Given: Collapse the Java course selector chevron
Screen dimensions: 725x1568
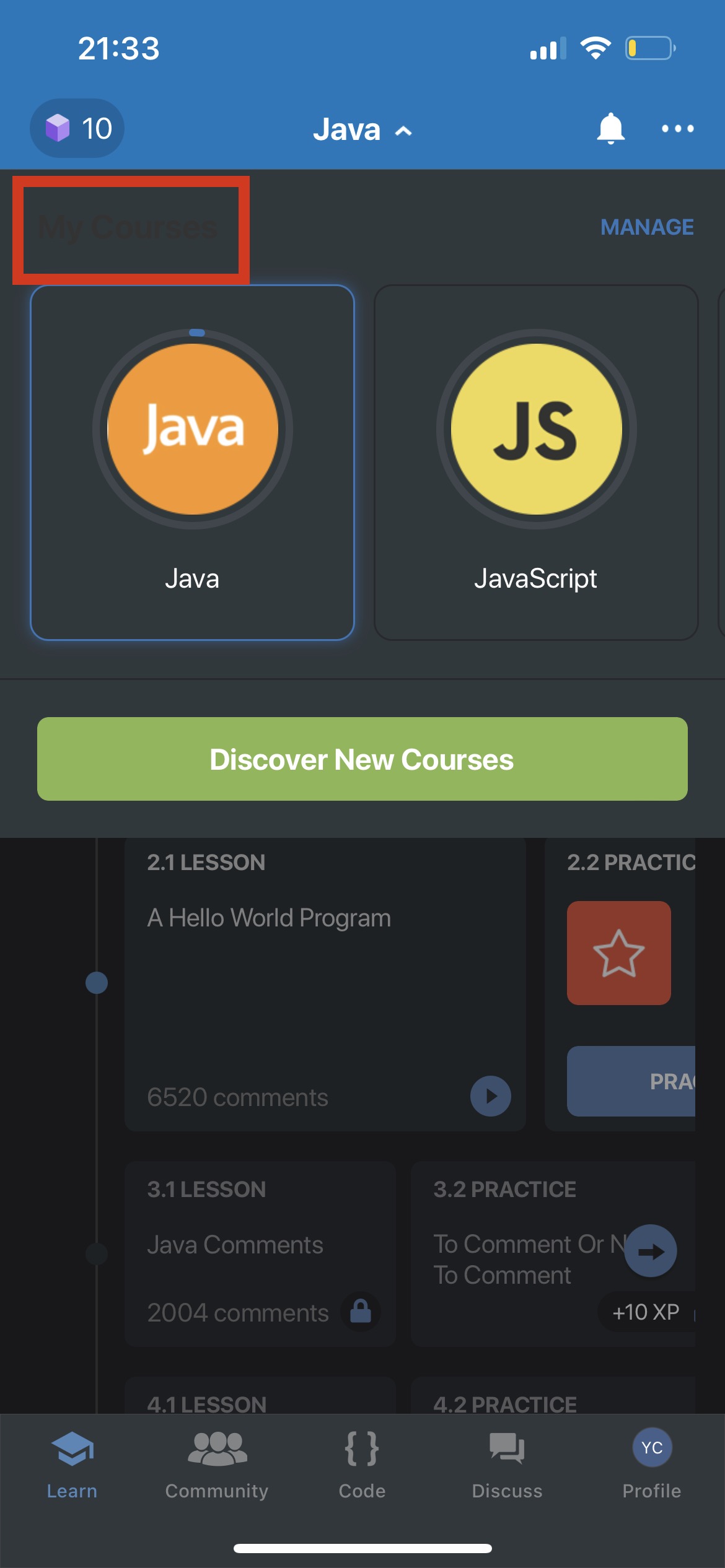Looking at the screenshot, I should tap(403, 131).
